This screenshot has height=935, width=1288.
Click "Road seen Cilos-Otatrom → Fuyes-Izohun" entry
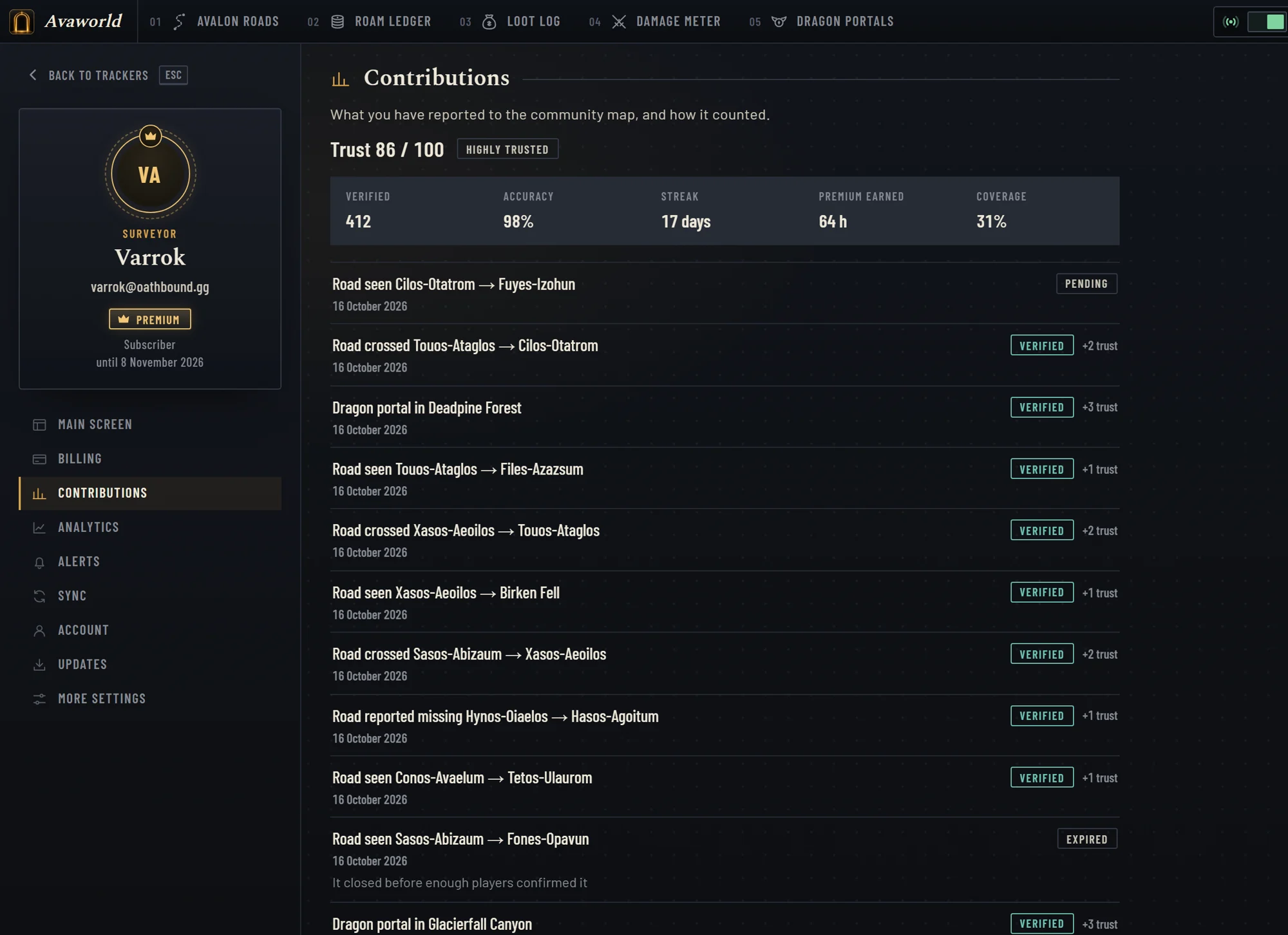pyautogui.click(x=724, y=294)
